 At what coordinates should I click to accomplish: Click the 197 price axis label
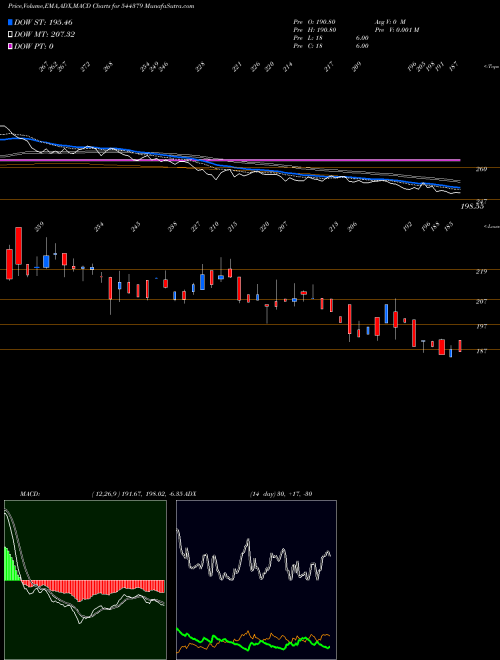click(481, 326)
